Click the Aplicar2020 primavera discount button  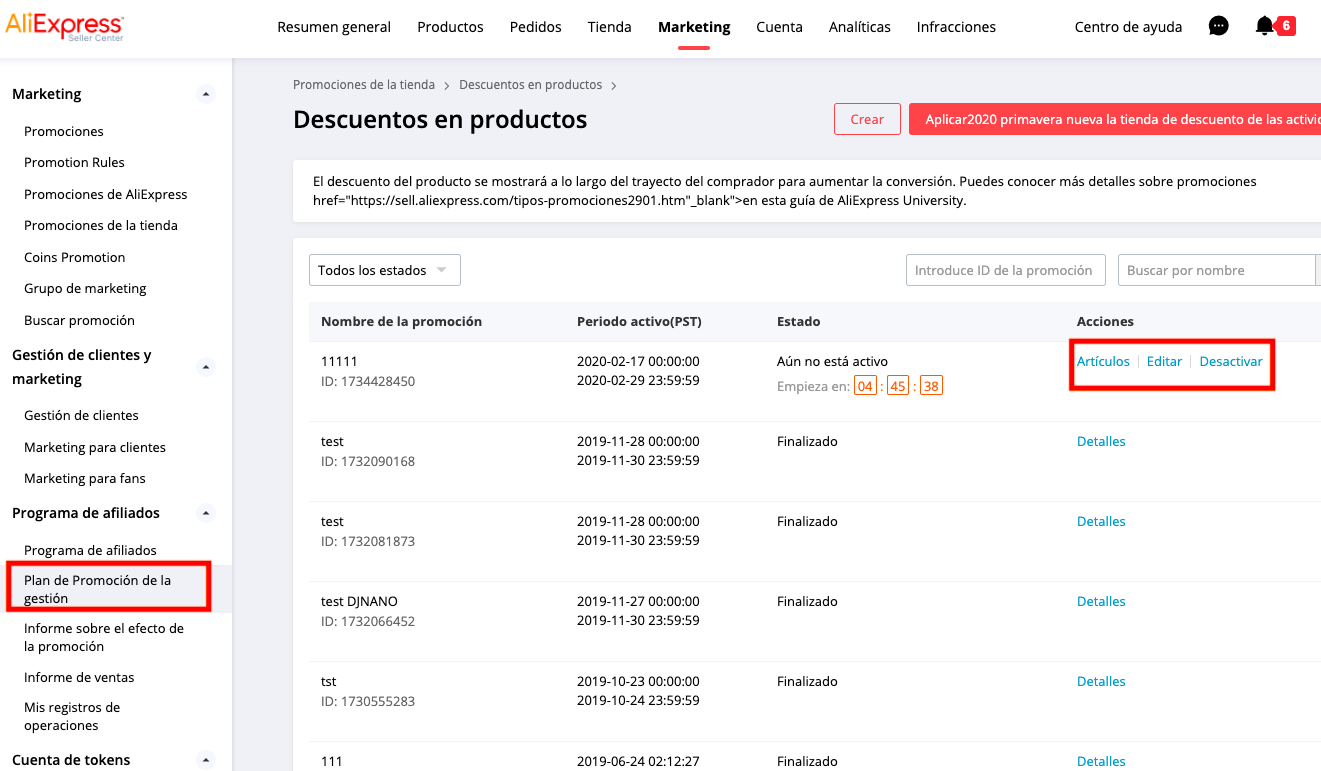coord(1115,119)
